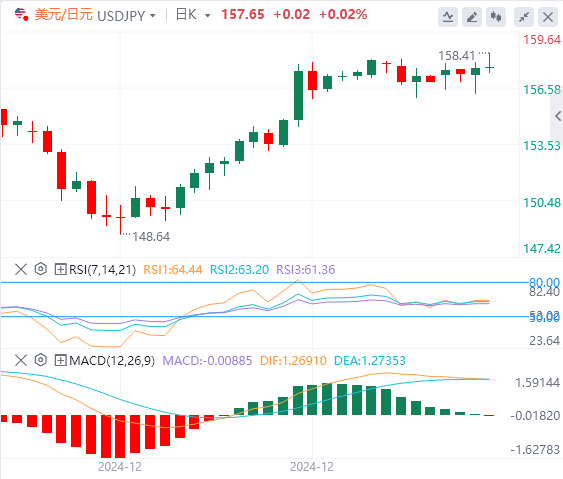The image size is (563, 479).
Task: Remove the RSI indicator panel
Action: click(21, 269)
